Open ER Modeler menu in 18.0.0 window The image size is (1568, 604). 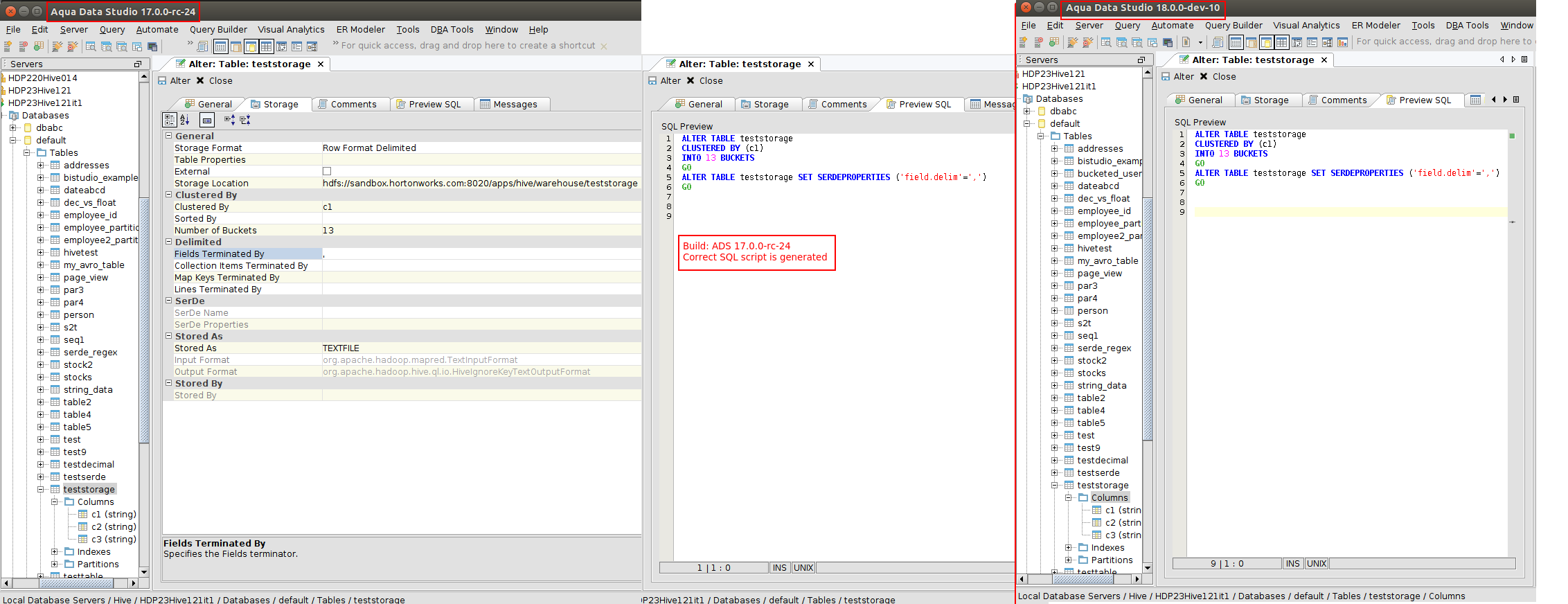tap(1375, 25)
